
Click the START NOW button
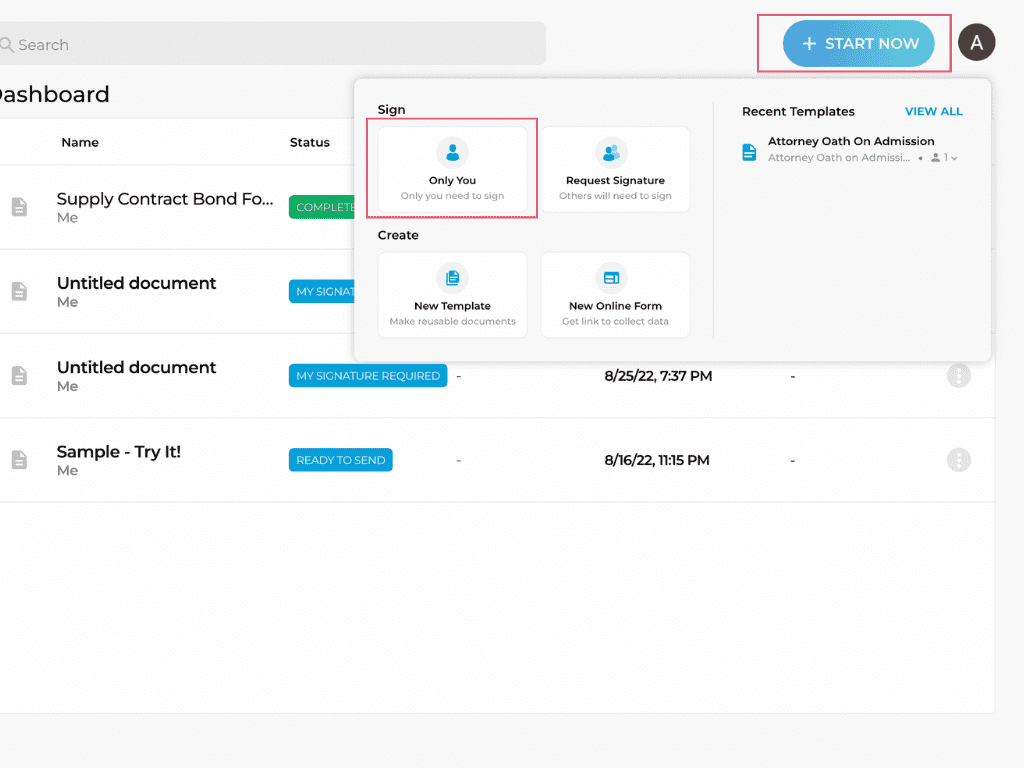point(858,43)
